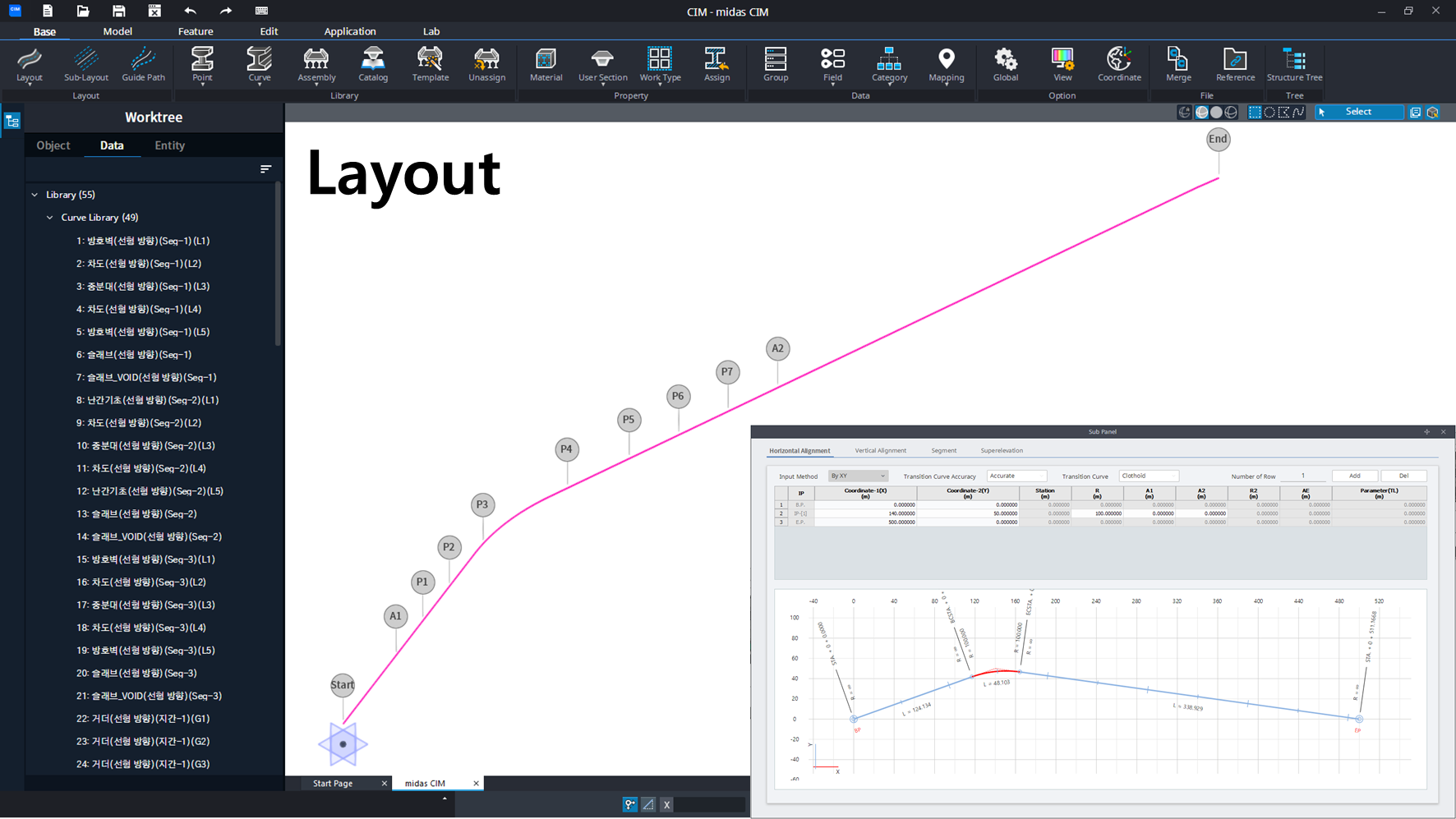
Task: Open the Layout tool
Action: pyautogui.click(x=30, y=65)
